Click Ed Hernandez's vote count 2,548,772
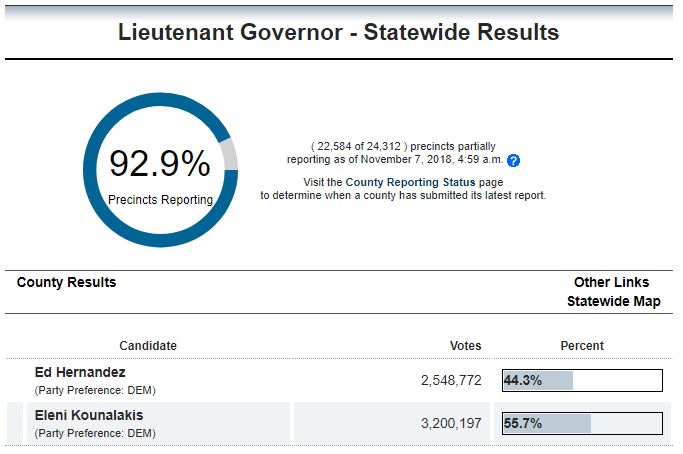Screen dimensions: 683x454 point(451,380)
